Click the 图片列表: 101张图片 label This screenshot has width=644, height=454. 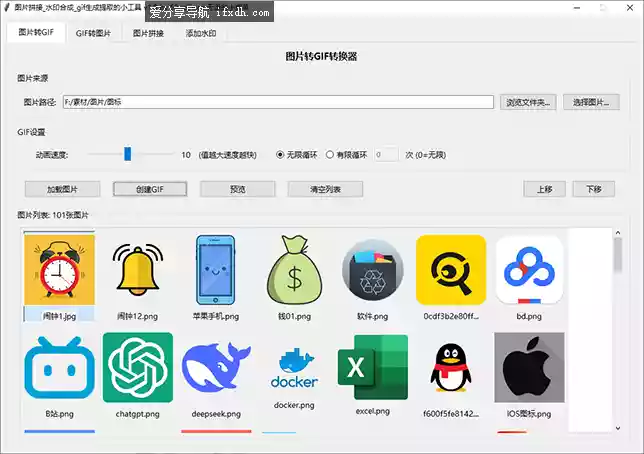coord(53,215)
